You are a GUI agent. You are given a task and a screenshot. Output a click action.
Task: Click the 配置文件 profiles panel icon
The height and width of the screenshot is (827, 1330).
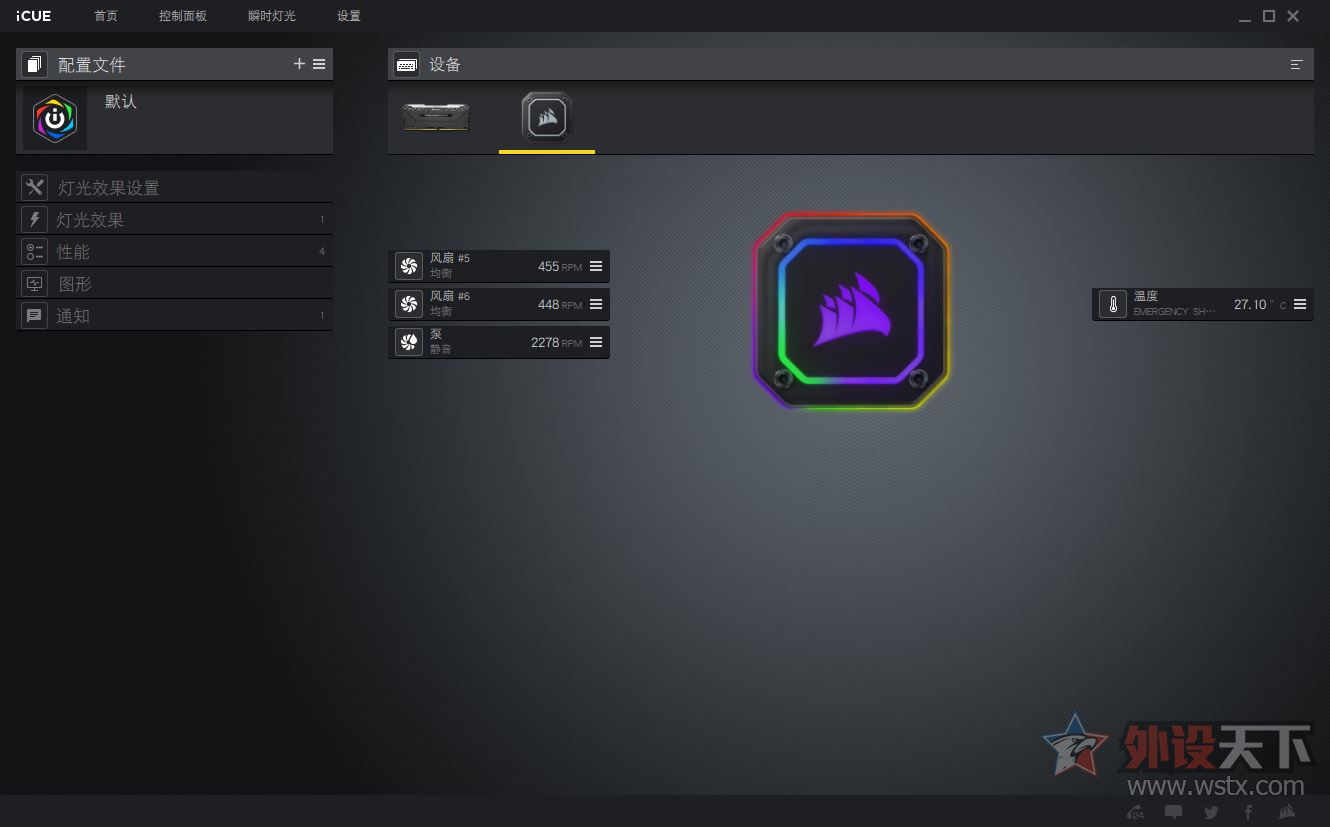pyautogui.click(x=34, y=65)
